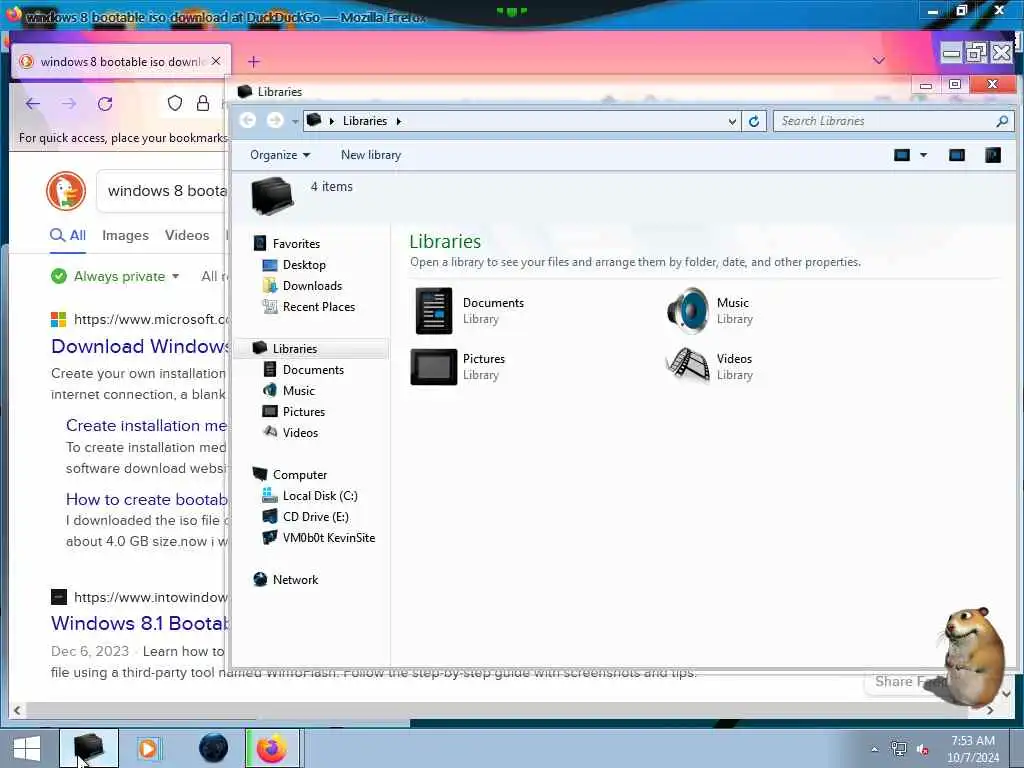Viewport: 1024px width, 768px height.
Task: Open Always private dropdown
Action: coord(115,276)
